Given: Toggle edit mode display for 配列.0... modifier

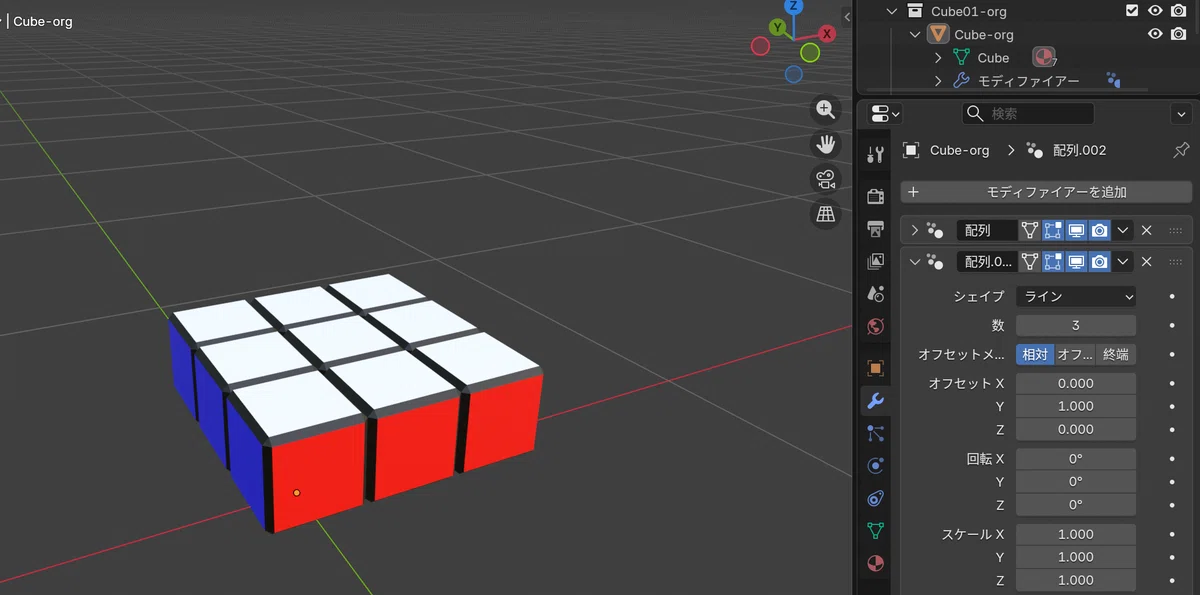Looking at the screenshot, I should pos(1053,262).
